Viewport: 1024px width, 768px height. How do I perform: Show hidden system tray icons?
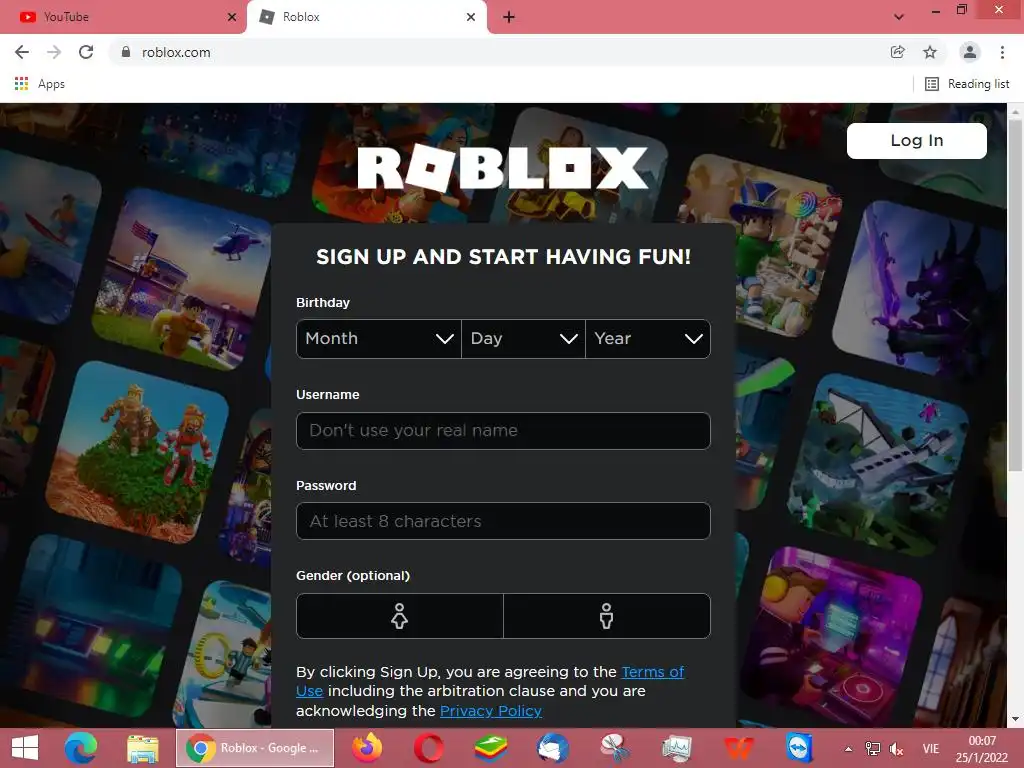click(848, 749)
